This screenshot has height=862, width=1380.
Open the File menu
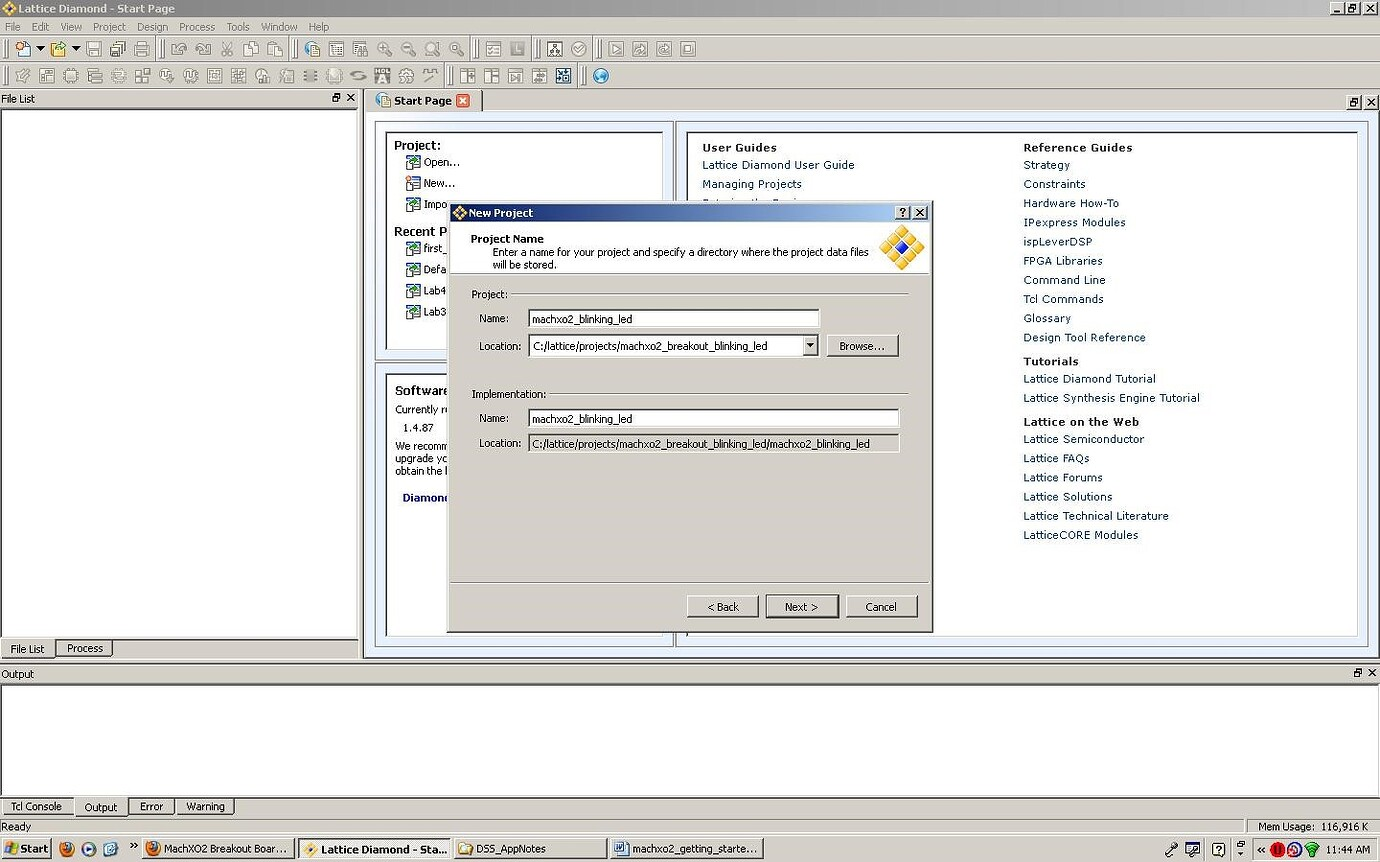12,27
